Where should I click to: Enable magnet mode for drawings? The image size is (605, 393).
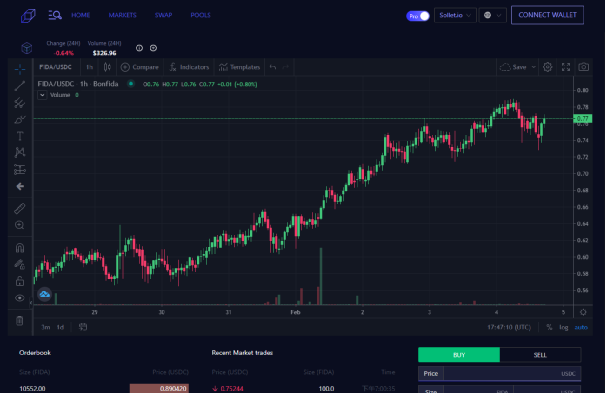pyautogui.click(x=20, y=248)
